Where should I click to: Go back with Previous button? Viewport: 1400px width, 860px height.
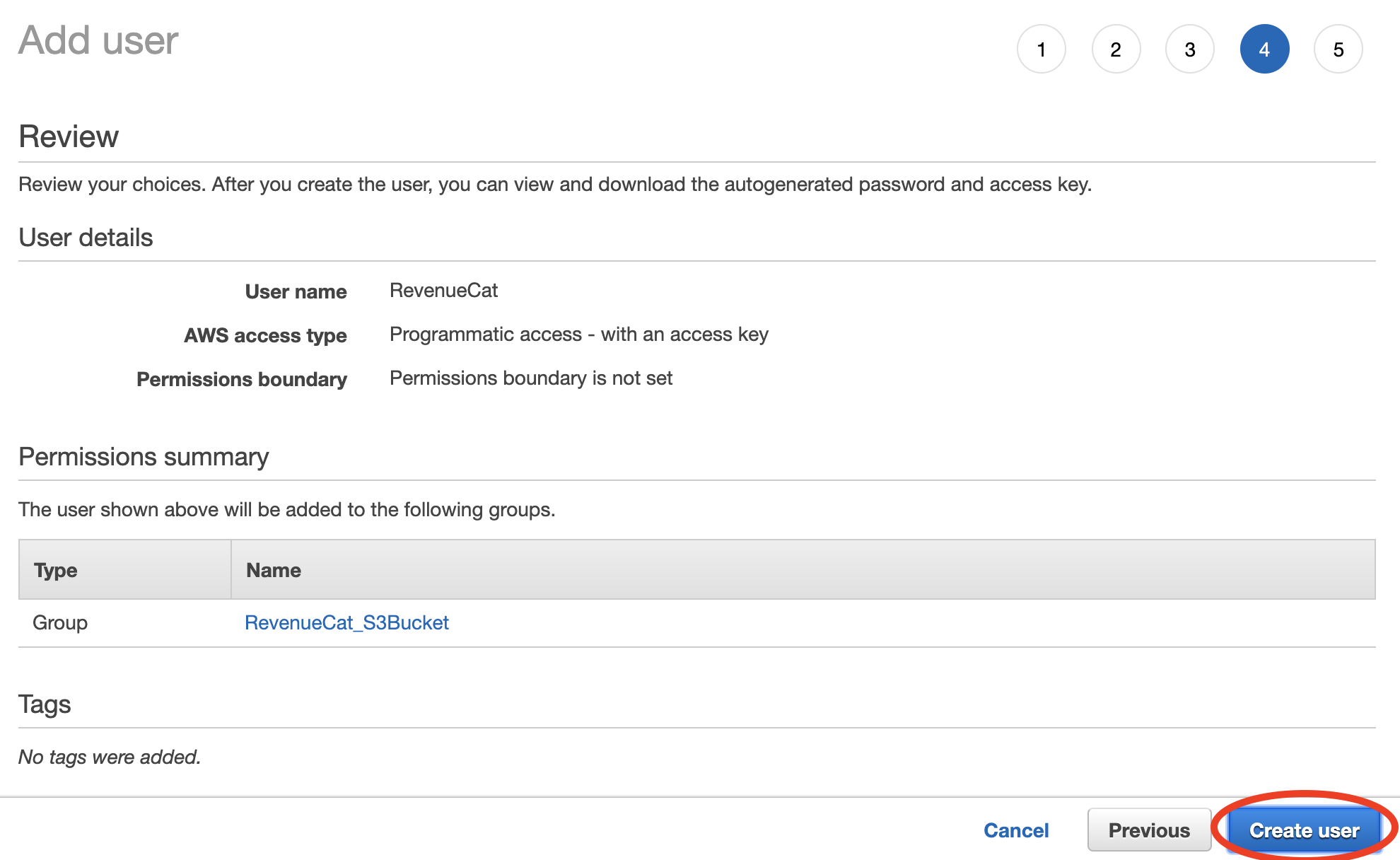pos(1149,830)
